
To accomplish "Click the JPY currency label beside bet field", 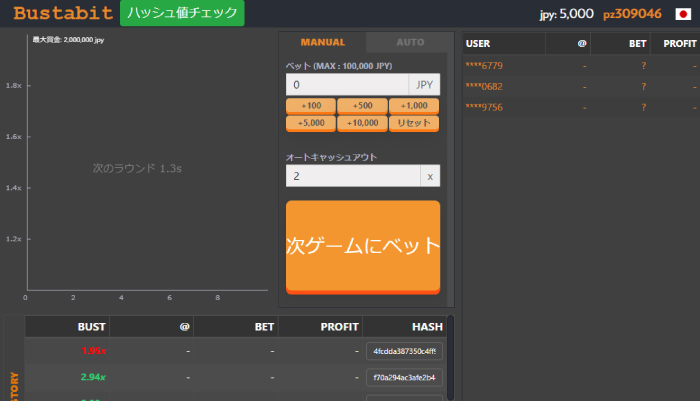I will (424, 85).
